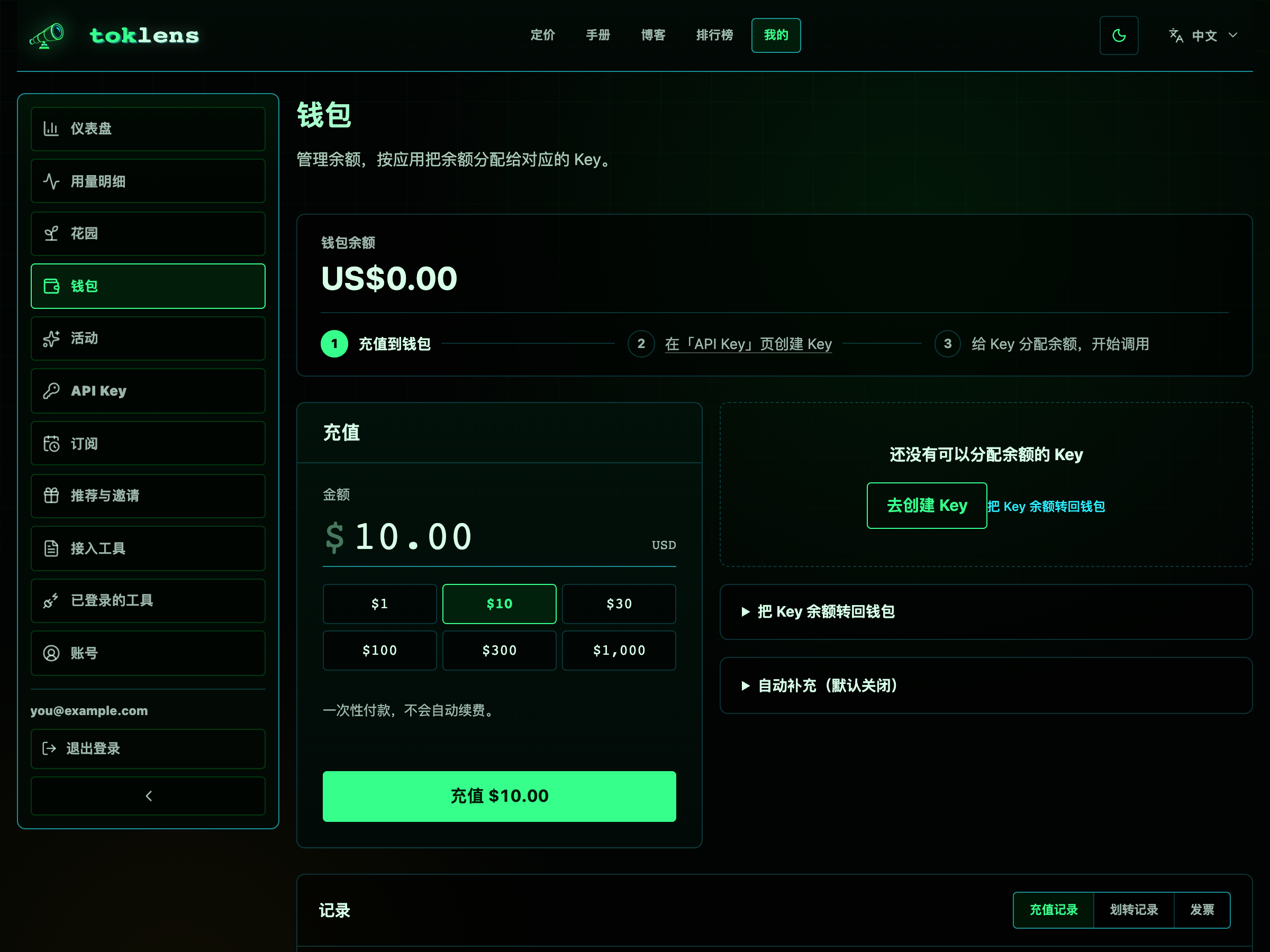Screen dimensions: 1270x952
Task: Collapse the sidebar with the chevron button
Action: click(x=148, y=796)
